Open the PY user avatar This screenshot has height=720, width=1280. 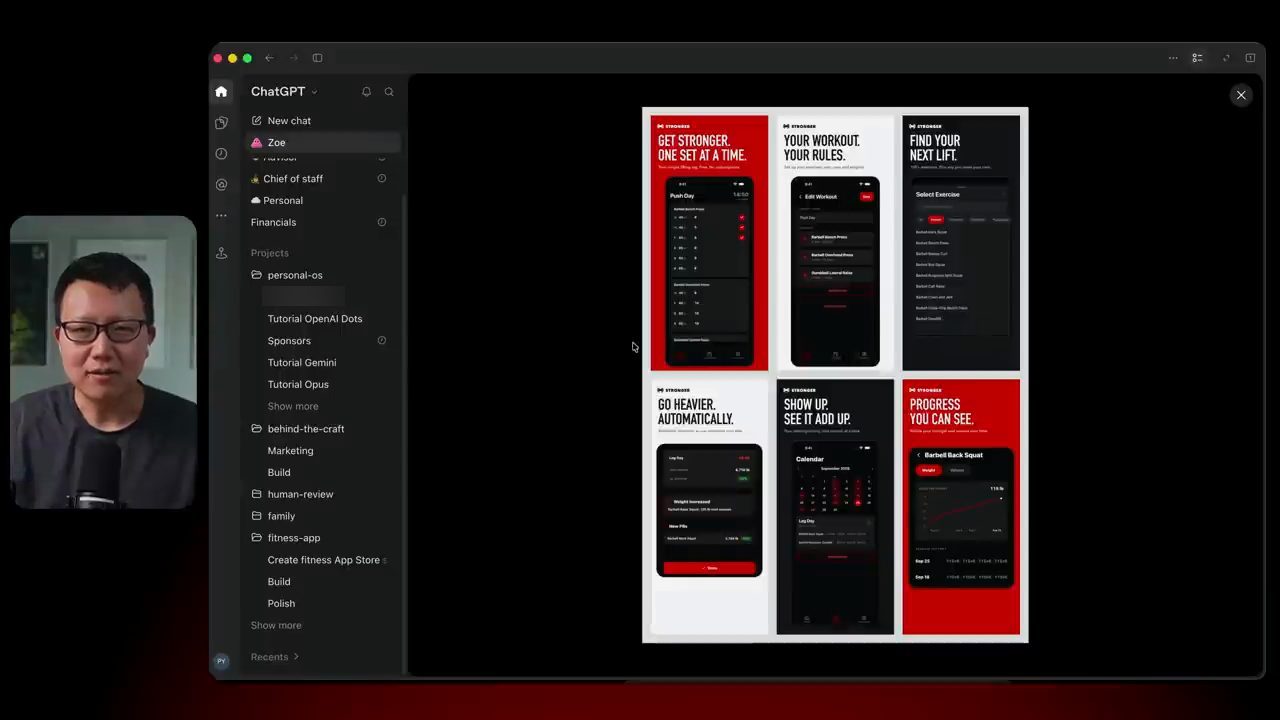pos(221,661)
